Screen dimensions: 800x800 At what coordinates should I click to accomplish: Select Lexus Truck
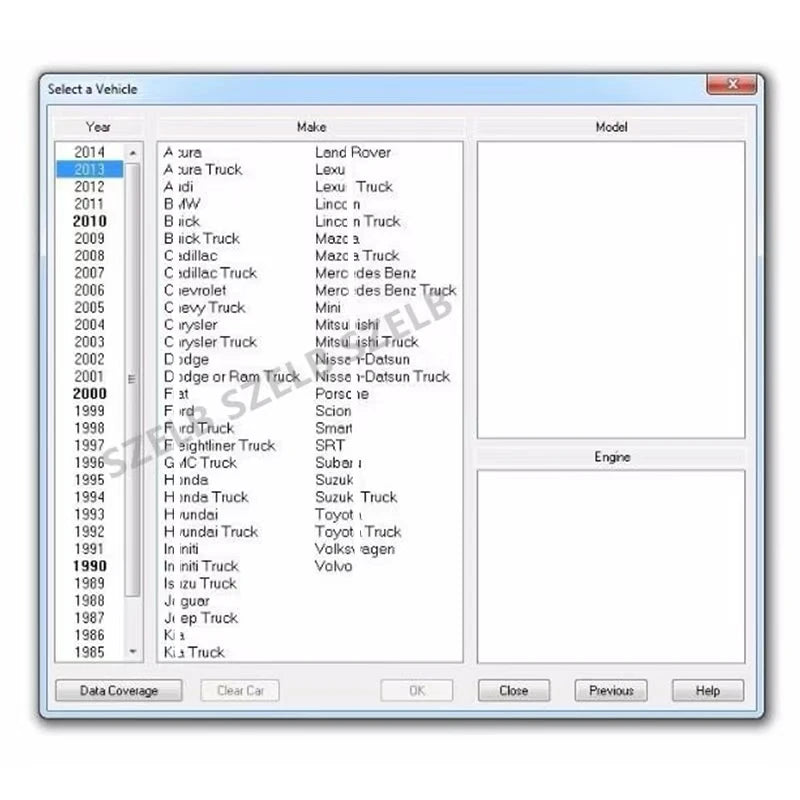point(354,187)
